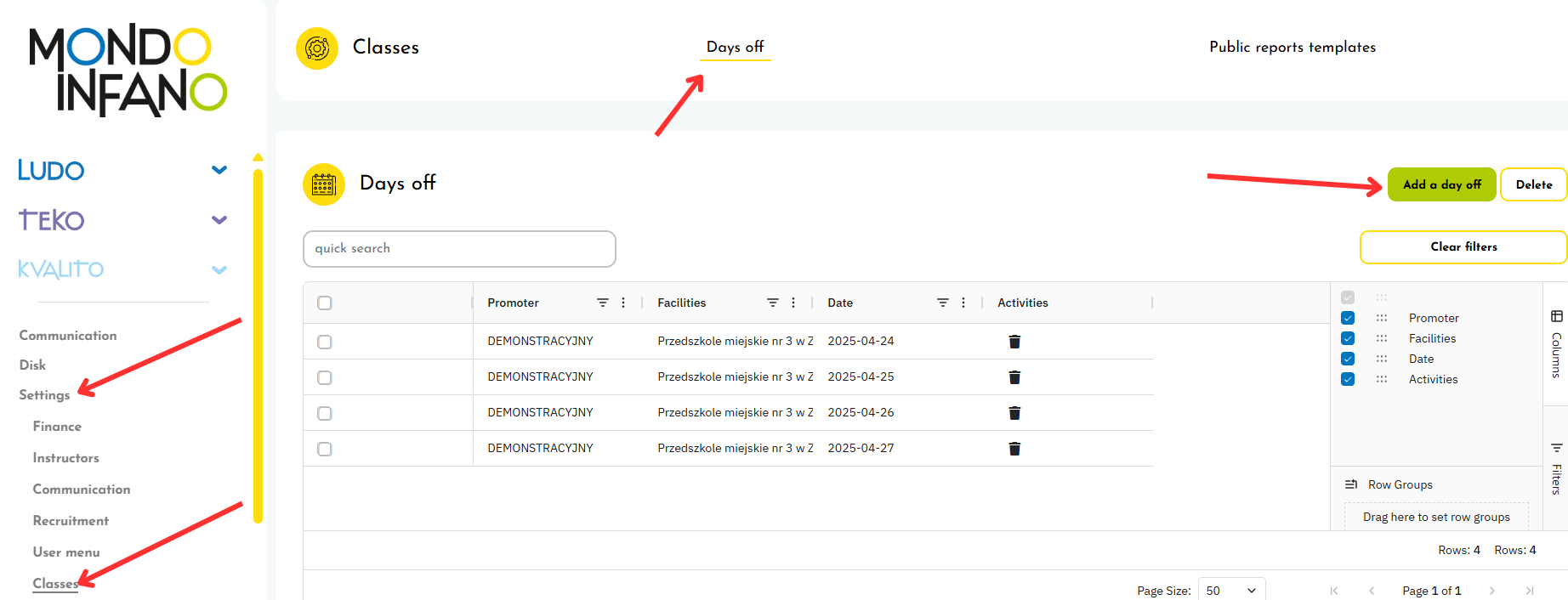This screenshot has height=600, width=1568.
Task: Click the yellow sidebar scrollbar
Action: pos(258,340)
